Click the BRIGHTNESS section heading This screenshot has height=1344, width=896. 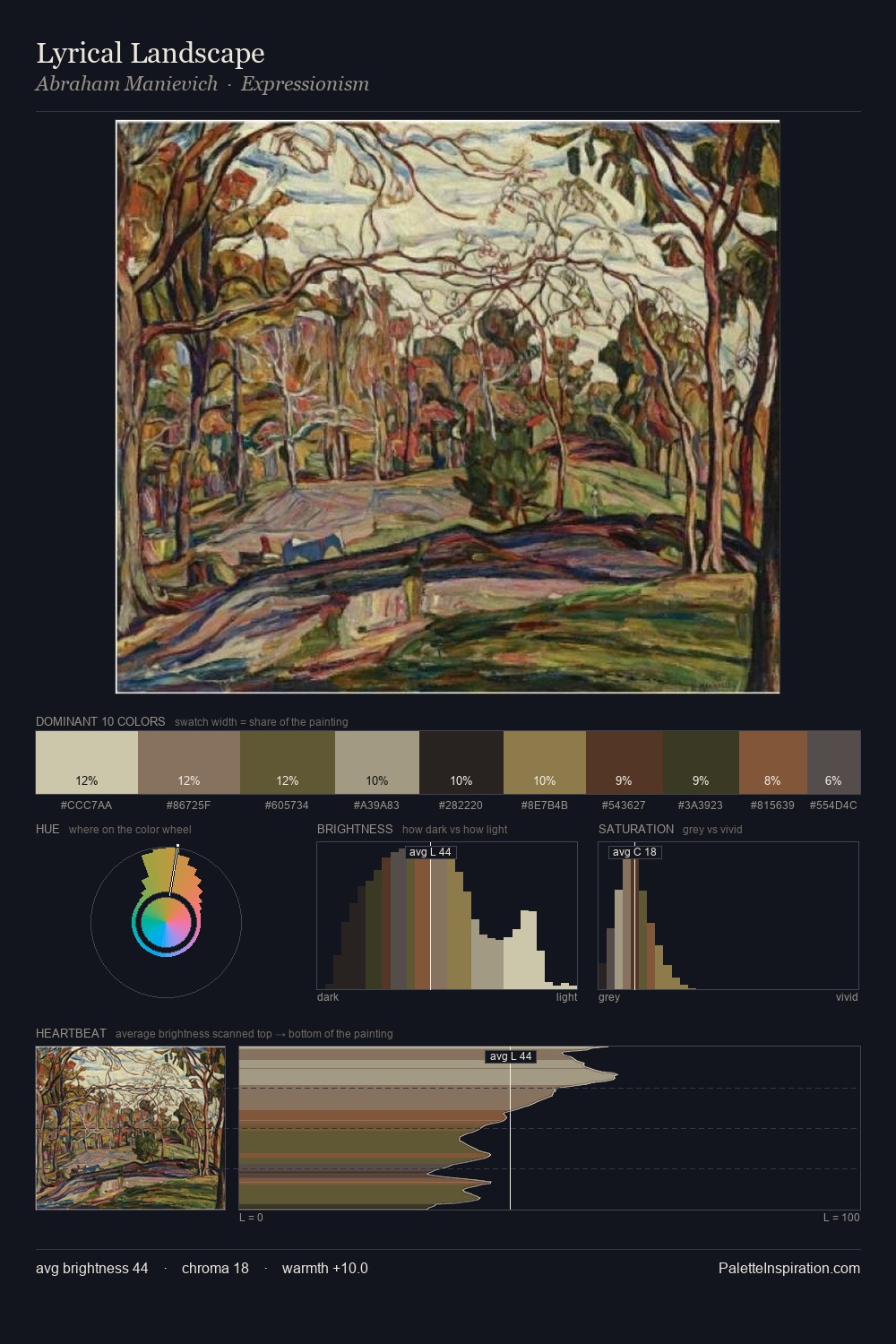(x=355, y=829)
